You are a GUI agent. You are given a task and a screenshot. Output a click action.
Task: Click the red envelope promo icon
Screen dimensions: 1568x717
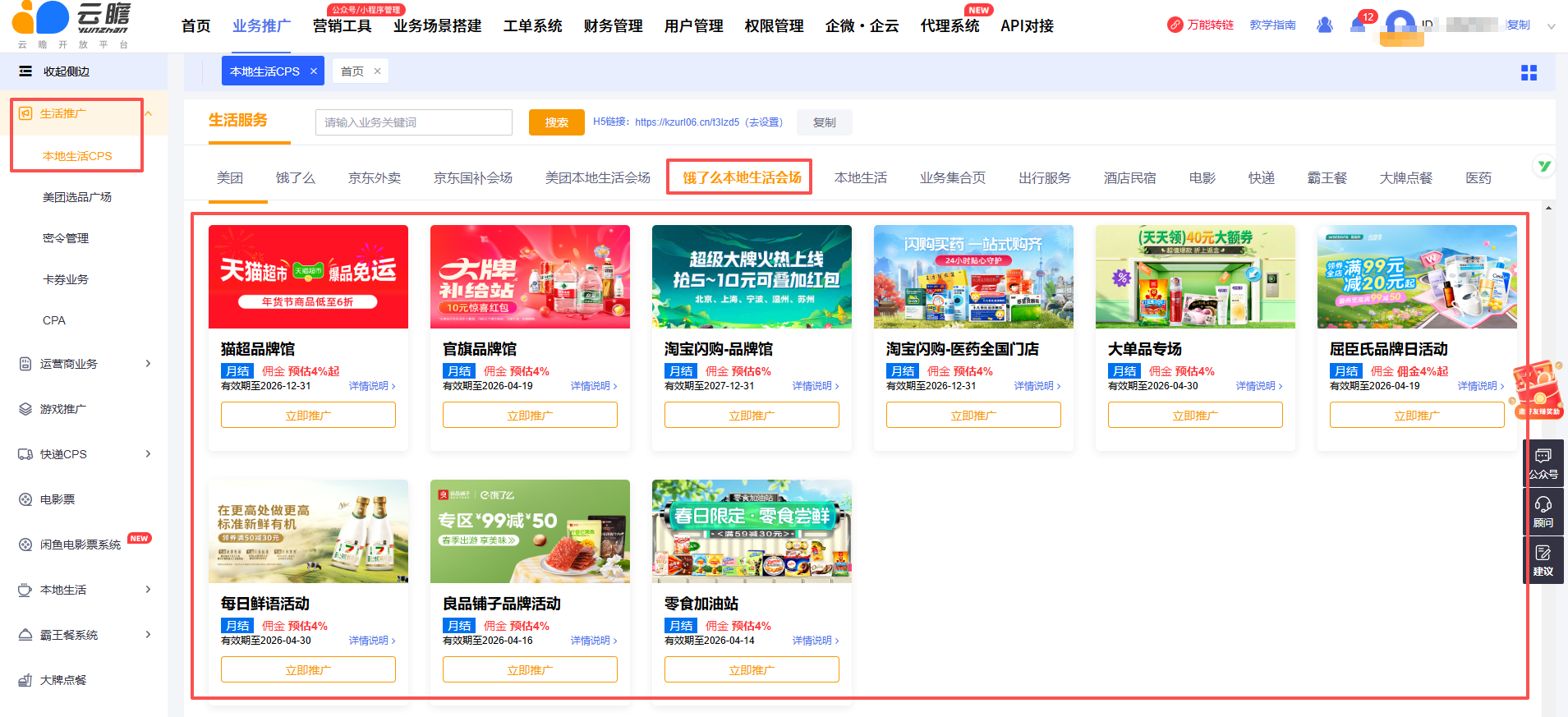click(1536, 388)
